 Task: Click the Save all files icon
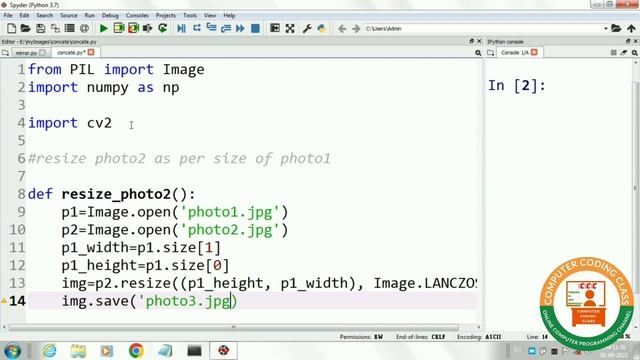pos(55,28)
